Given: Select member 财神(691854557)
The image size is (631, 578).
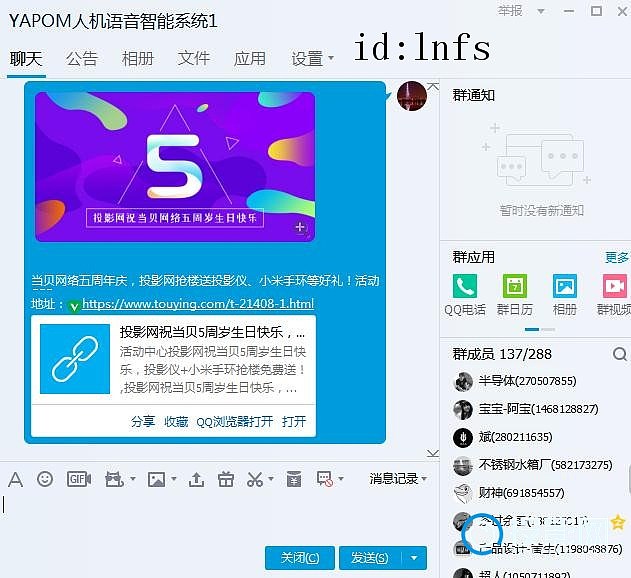Looking at the screenshot, I should pyautogui.click(x=535, y=493).
